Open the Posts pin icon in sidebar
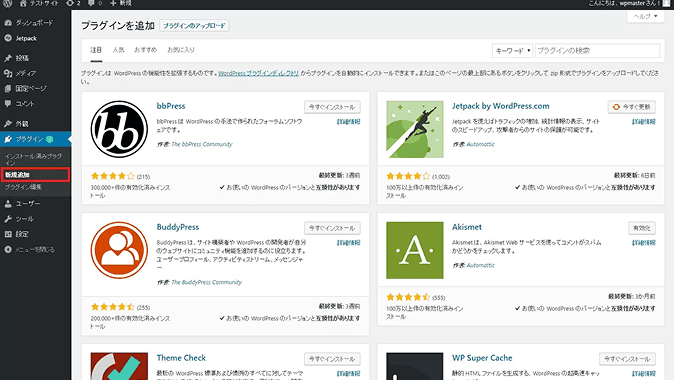Viewport: 674px width, 380px height. [8, 58]
